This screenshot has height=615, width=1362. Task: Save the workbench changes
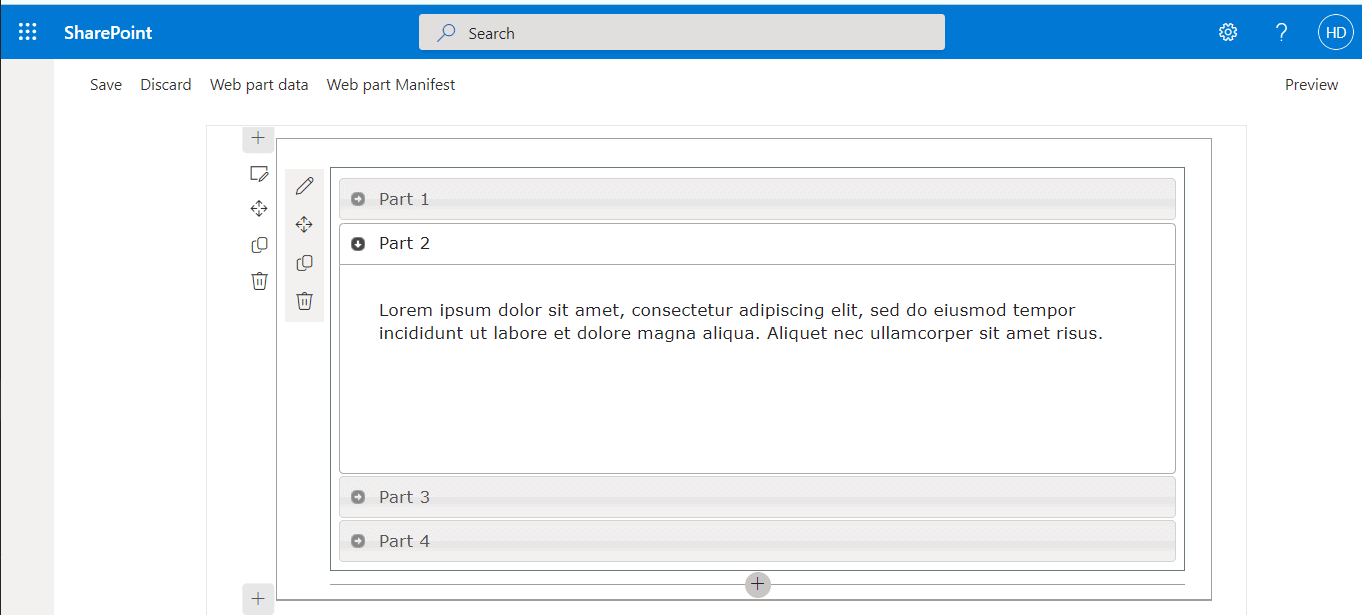point(105,84)
